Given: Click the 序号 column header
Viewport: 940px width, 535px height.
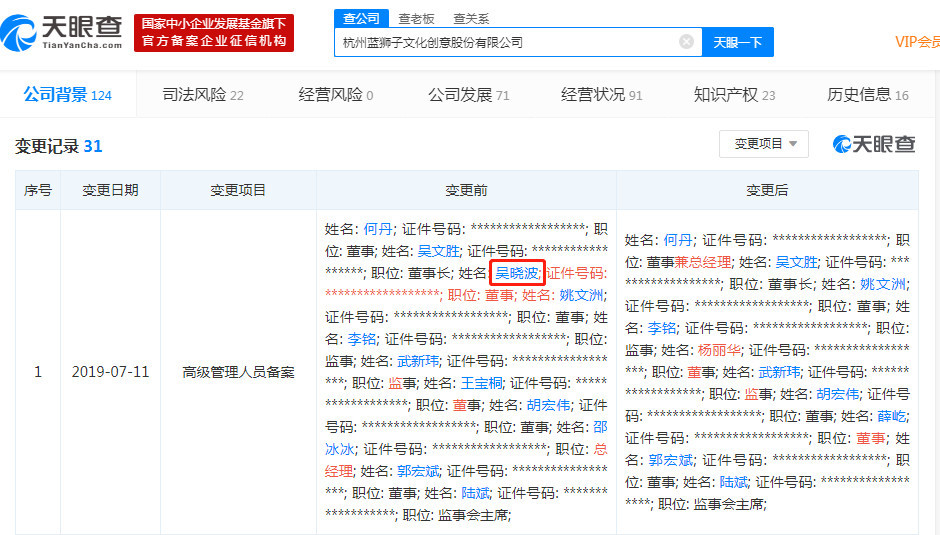Looking at the screenshot, I should coord(38,190).
